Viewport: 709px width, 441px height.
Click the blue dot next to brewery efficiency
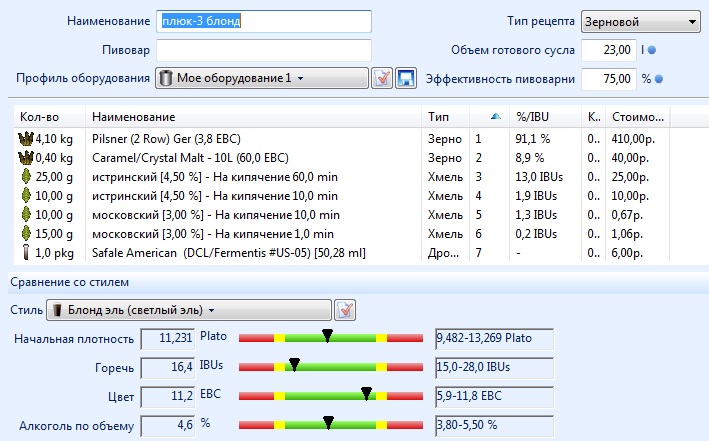(x=659, y=78)
